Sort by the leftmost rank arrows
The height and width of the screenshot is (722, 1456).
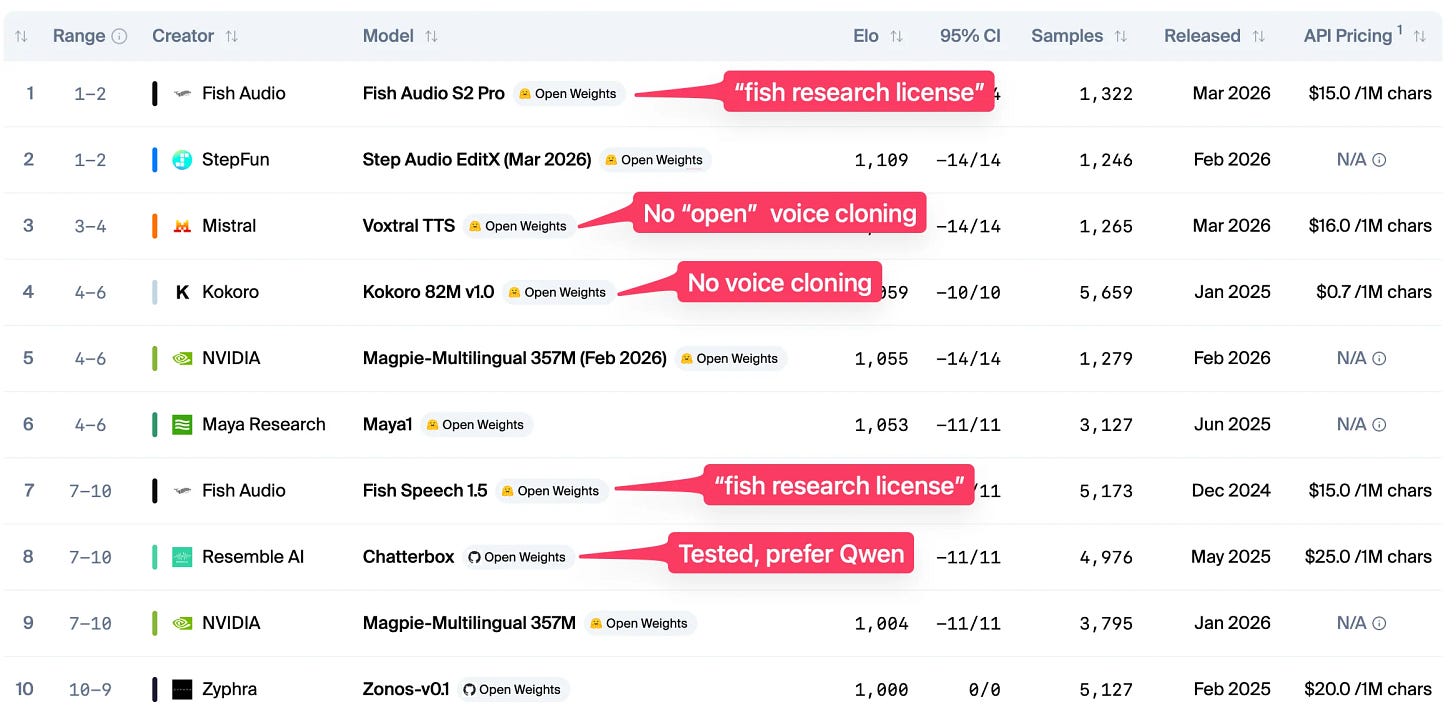(21, 36)
